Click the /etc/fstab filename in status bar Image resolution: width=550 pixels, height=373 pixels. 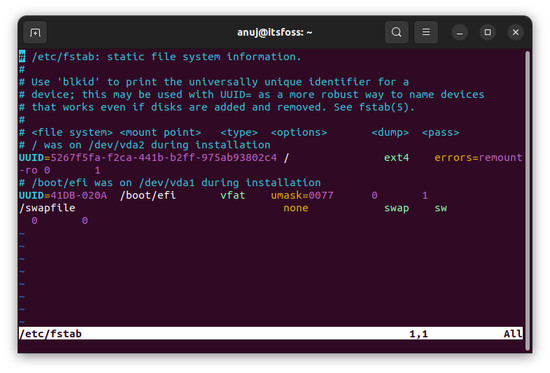[x=51, y=334]
